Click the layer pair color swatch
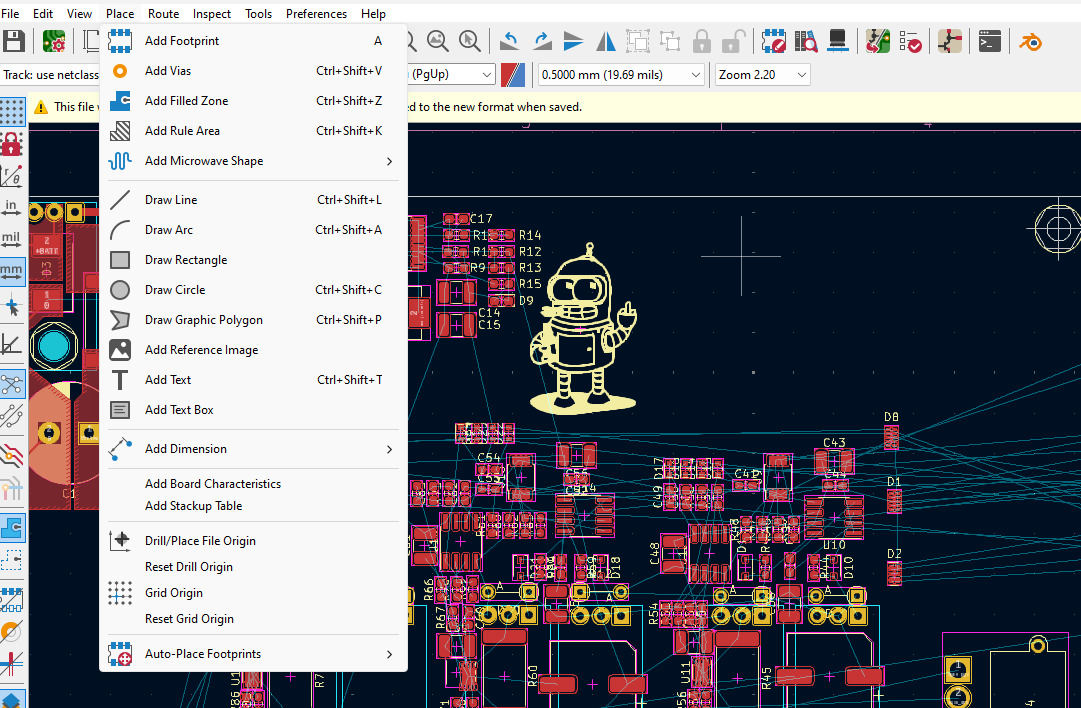 click(512, 74)
